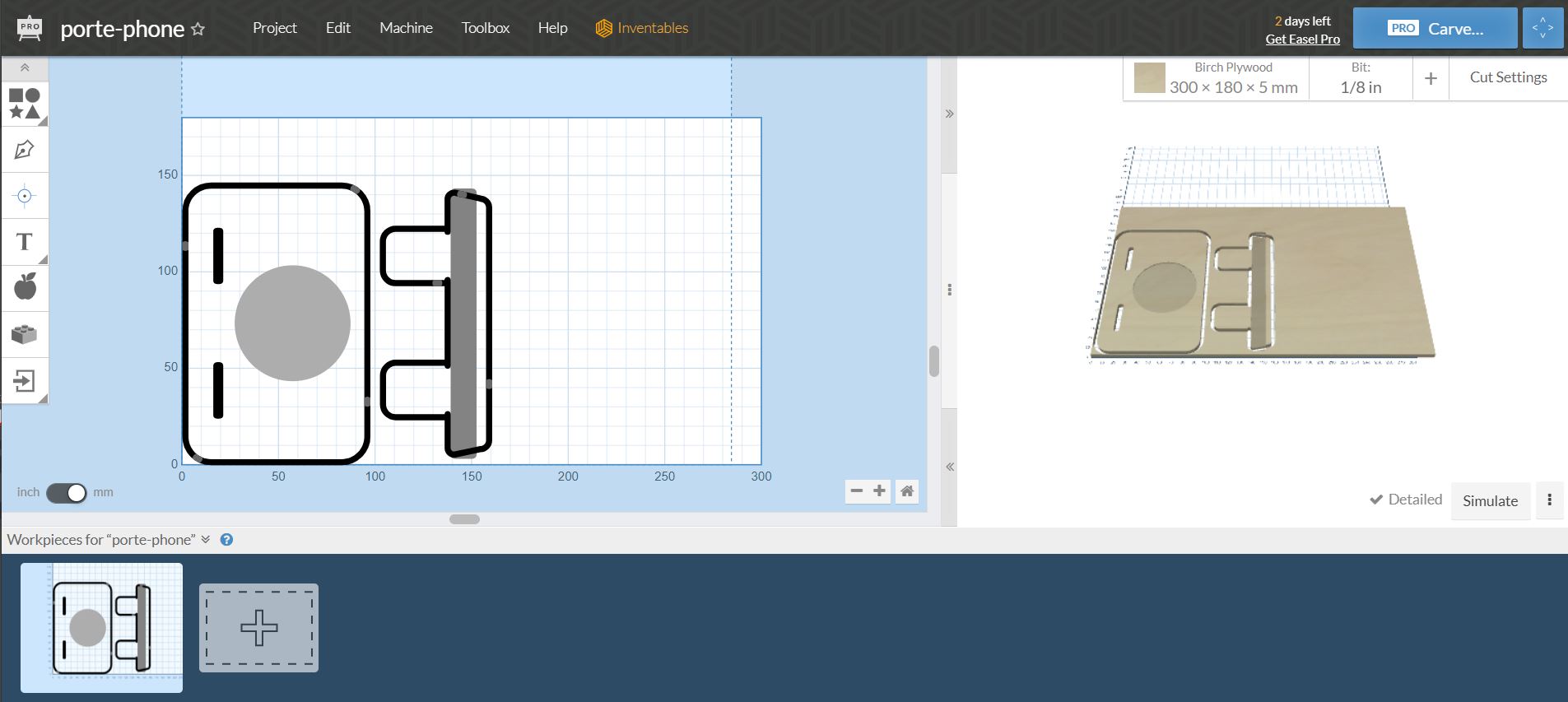This screenshot has height=702, width=1568.
Task: Select the Pen drawing tool
Action: click(25, 150)
